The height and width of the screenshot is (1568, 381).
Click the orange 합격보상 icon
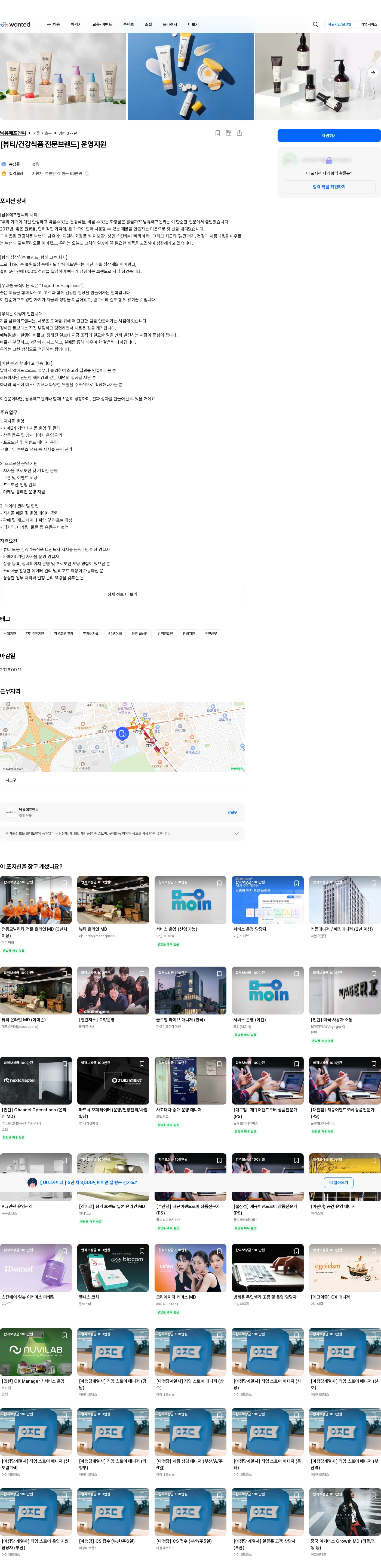(x=4, y=173)
